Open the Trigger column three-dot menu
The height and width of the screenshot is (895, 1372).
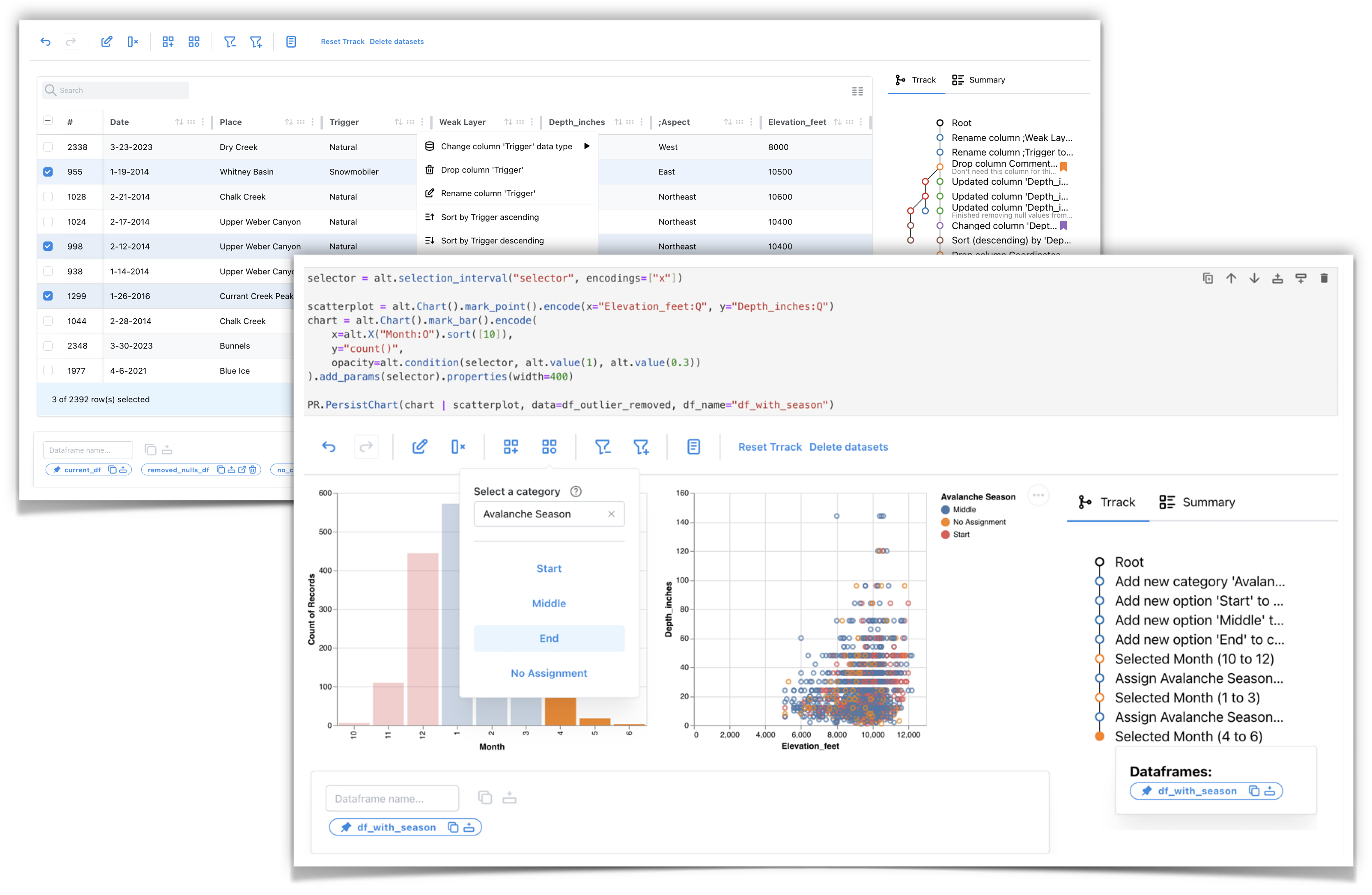422,122
